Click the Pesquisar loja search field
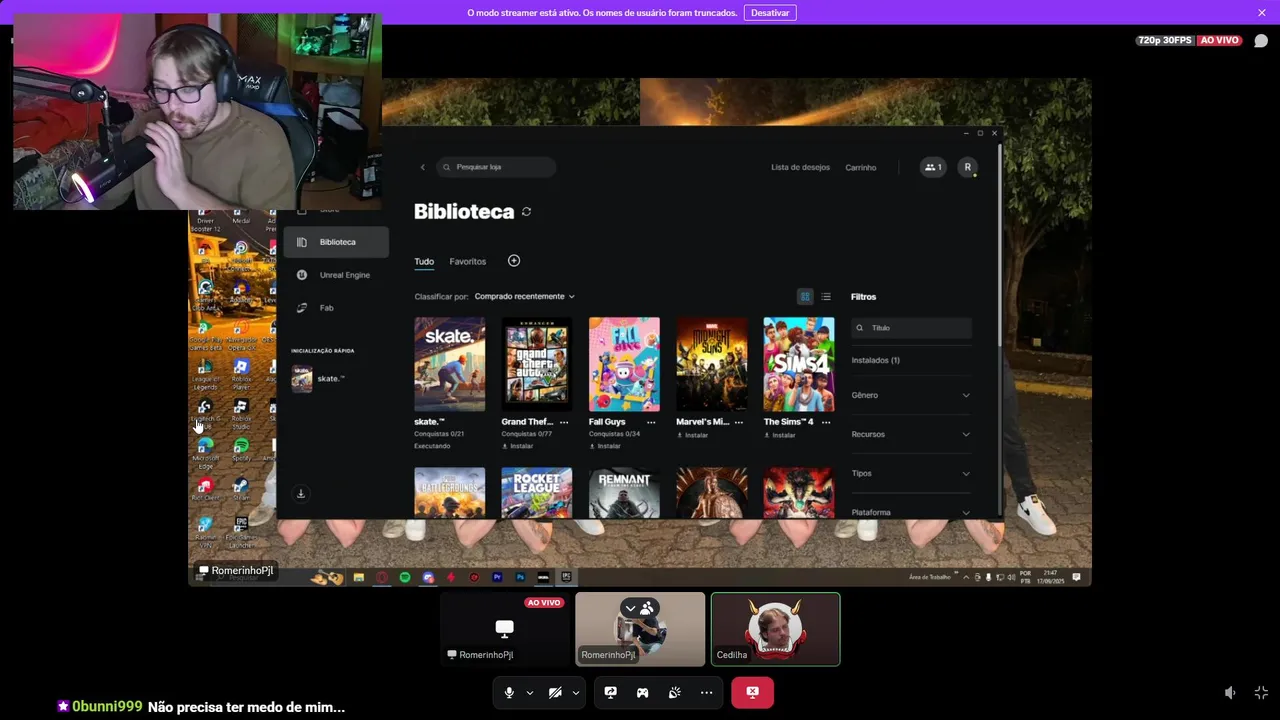The width and height of the screenshot is (1280, 720). coord(496,167)
